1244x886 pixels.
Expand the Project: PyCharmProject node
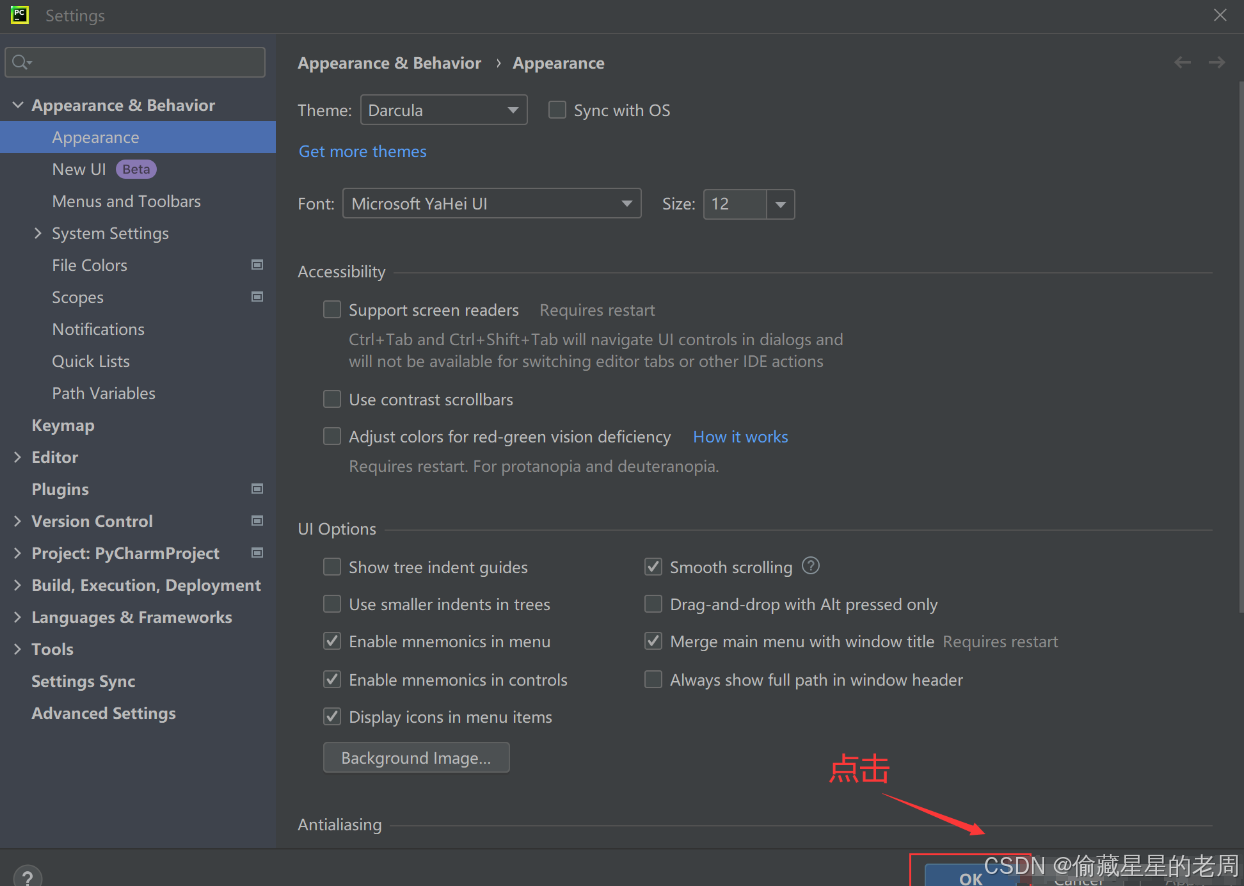[x=18, y=553]
